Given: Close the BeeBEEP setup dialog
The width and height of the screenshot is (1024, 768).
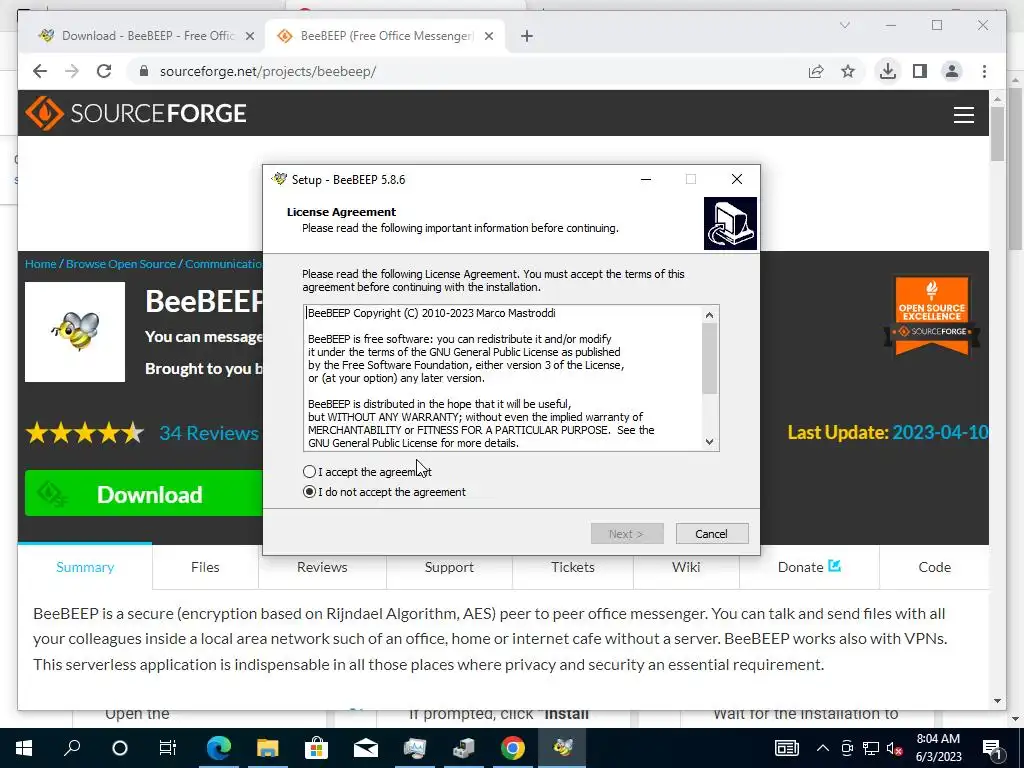Looking at the screenshot, I should [737, 179].
